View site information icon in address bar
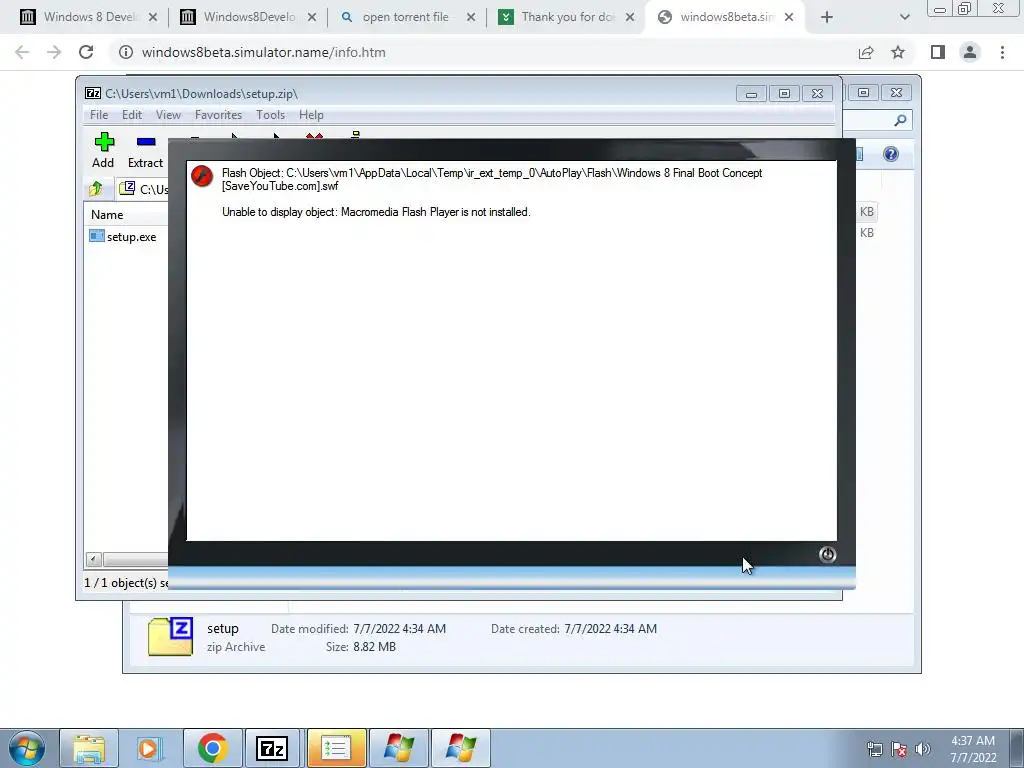Screen dimensions: 1024x768 click(x=126, y=52)
